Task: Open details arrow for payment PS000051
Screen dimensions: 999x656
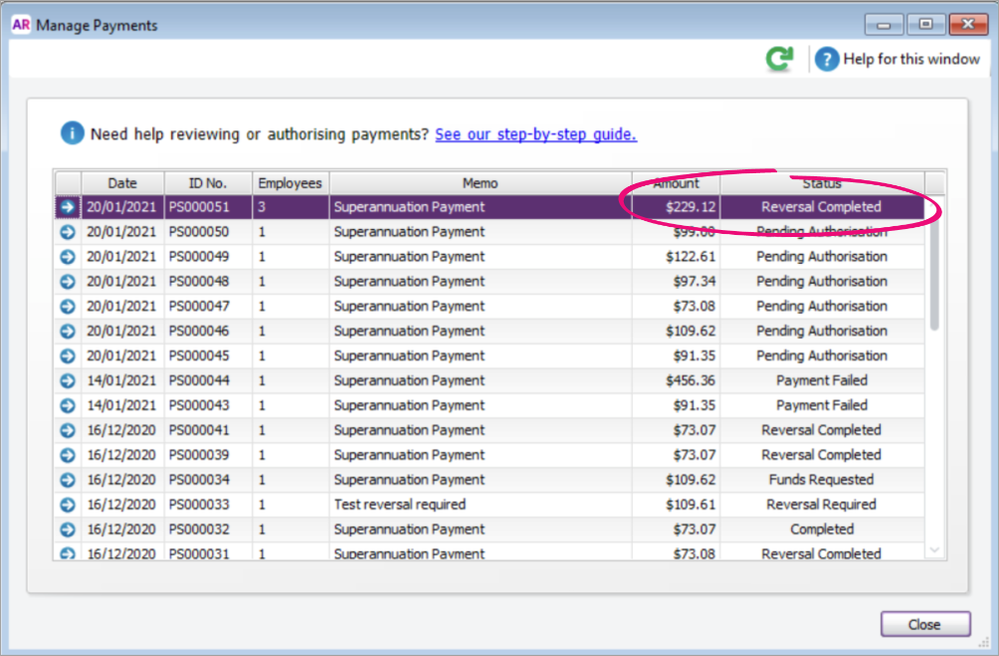Action: point(67,207)
